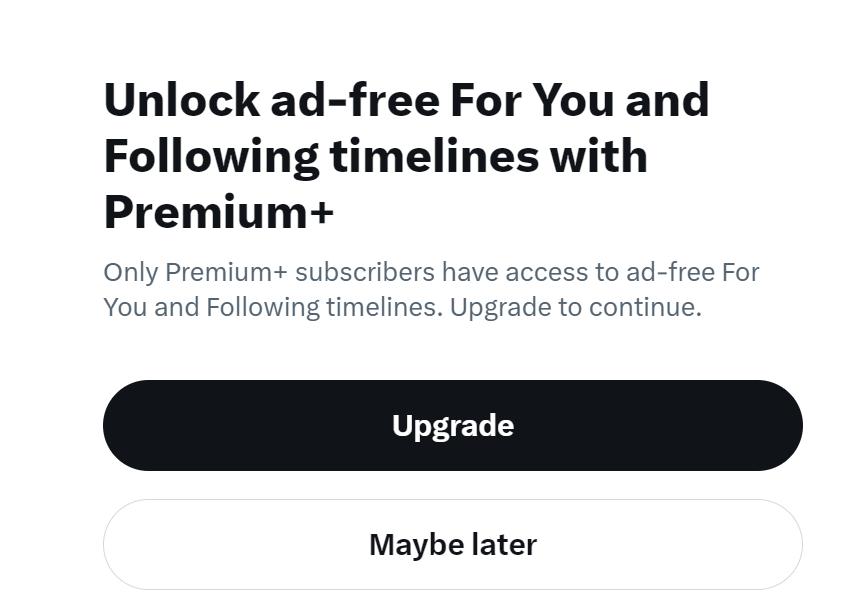867x614 pixels.
Task: Choose the dark pill-shaped Upgrade option
Action: (x=452, y=425)
